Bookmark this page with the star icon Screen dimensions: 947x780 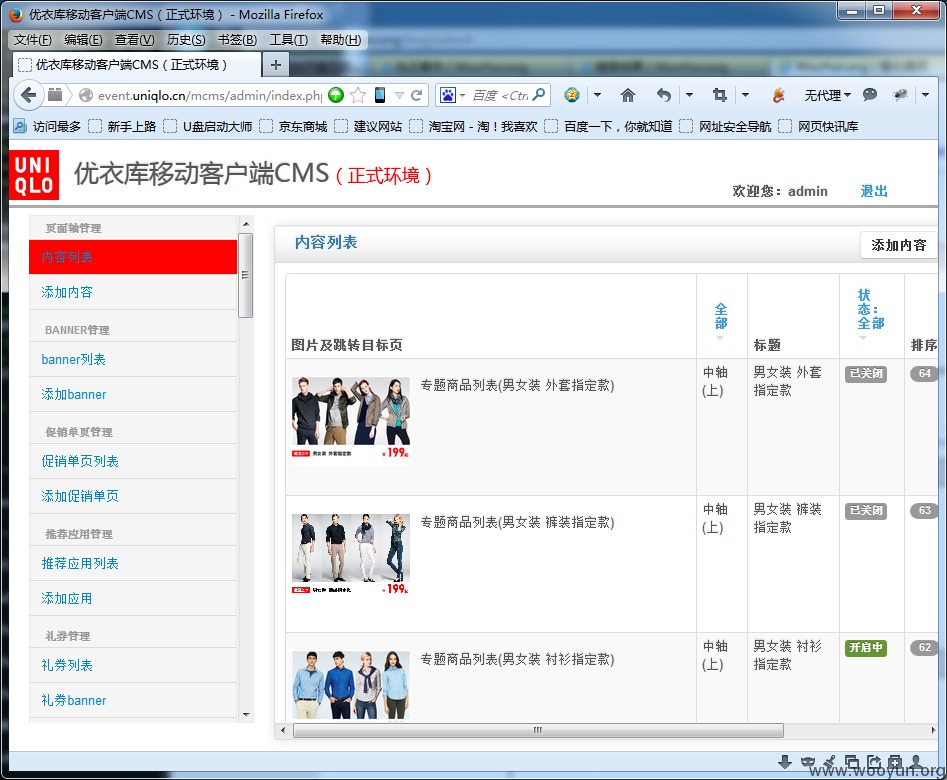[358, 95]
